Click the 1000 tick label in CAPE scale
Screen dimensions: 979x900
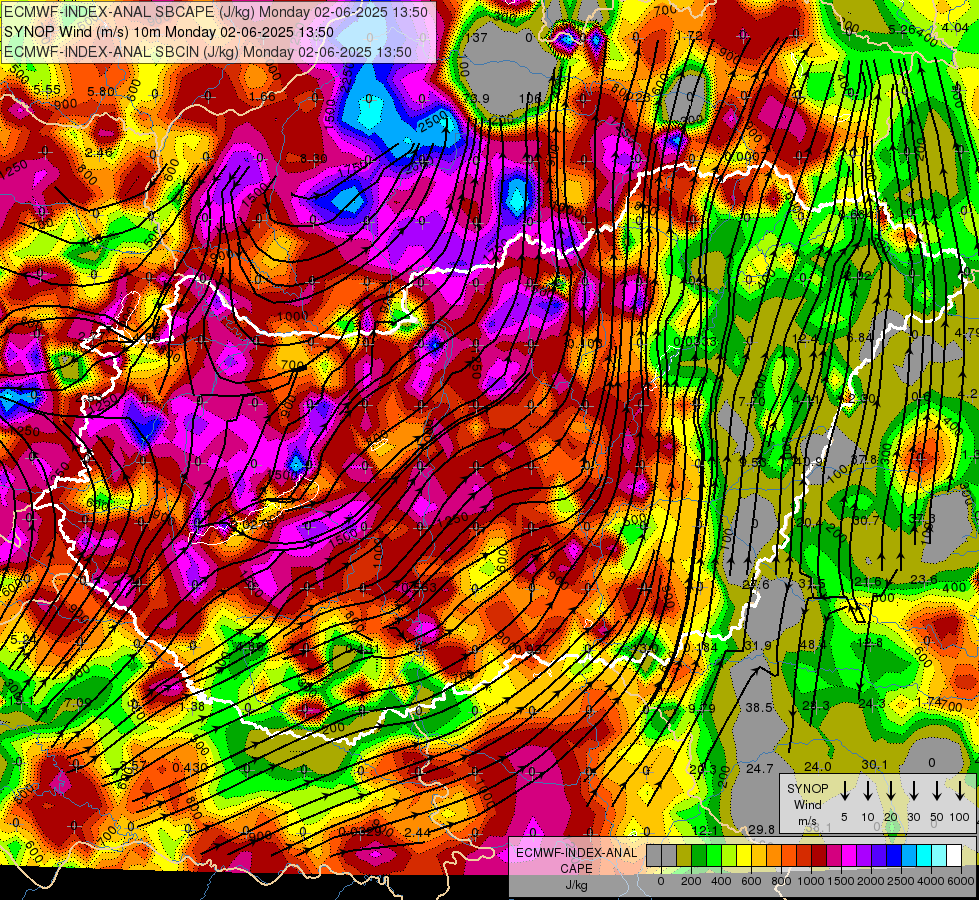pos(811,881)
